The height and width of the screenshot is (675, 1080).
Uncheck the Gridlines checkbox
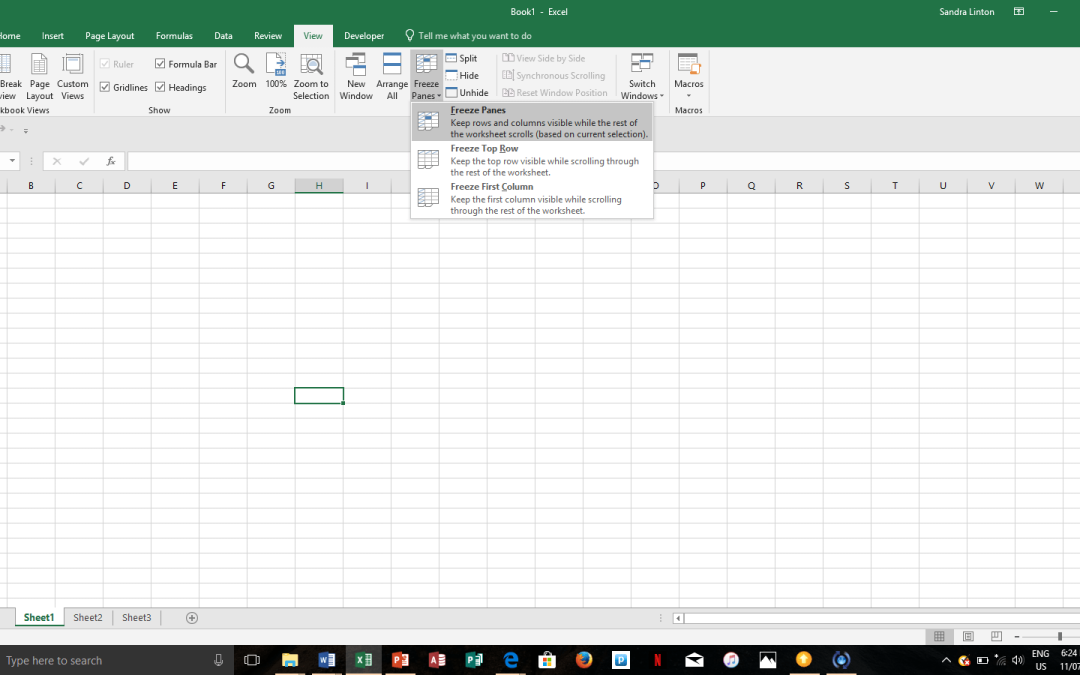[x=105, y=87]
